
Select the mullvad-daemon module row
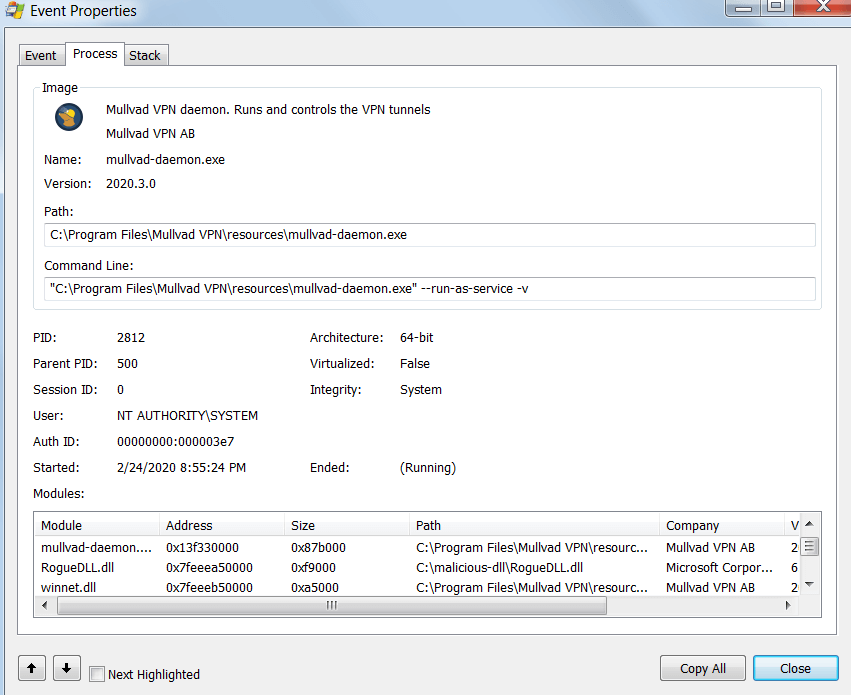pyautogui.click(x=417, y=547)
